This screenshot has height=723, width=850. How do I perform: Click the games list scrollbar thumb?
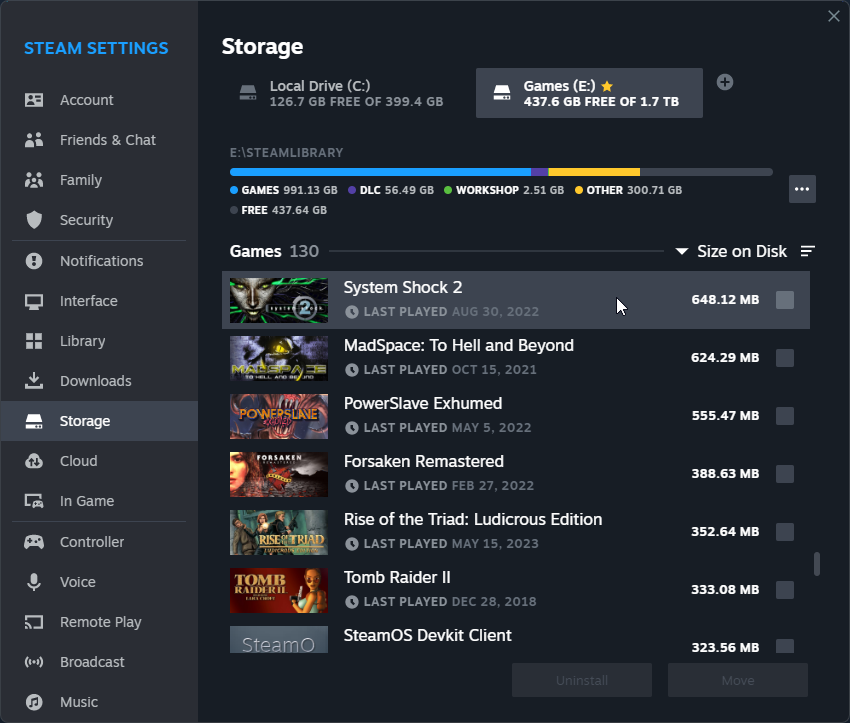point(817,564)
